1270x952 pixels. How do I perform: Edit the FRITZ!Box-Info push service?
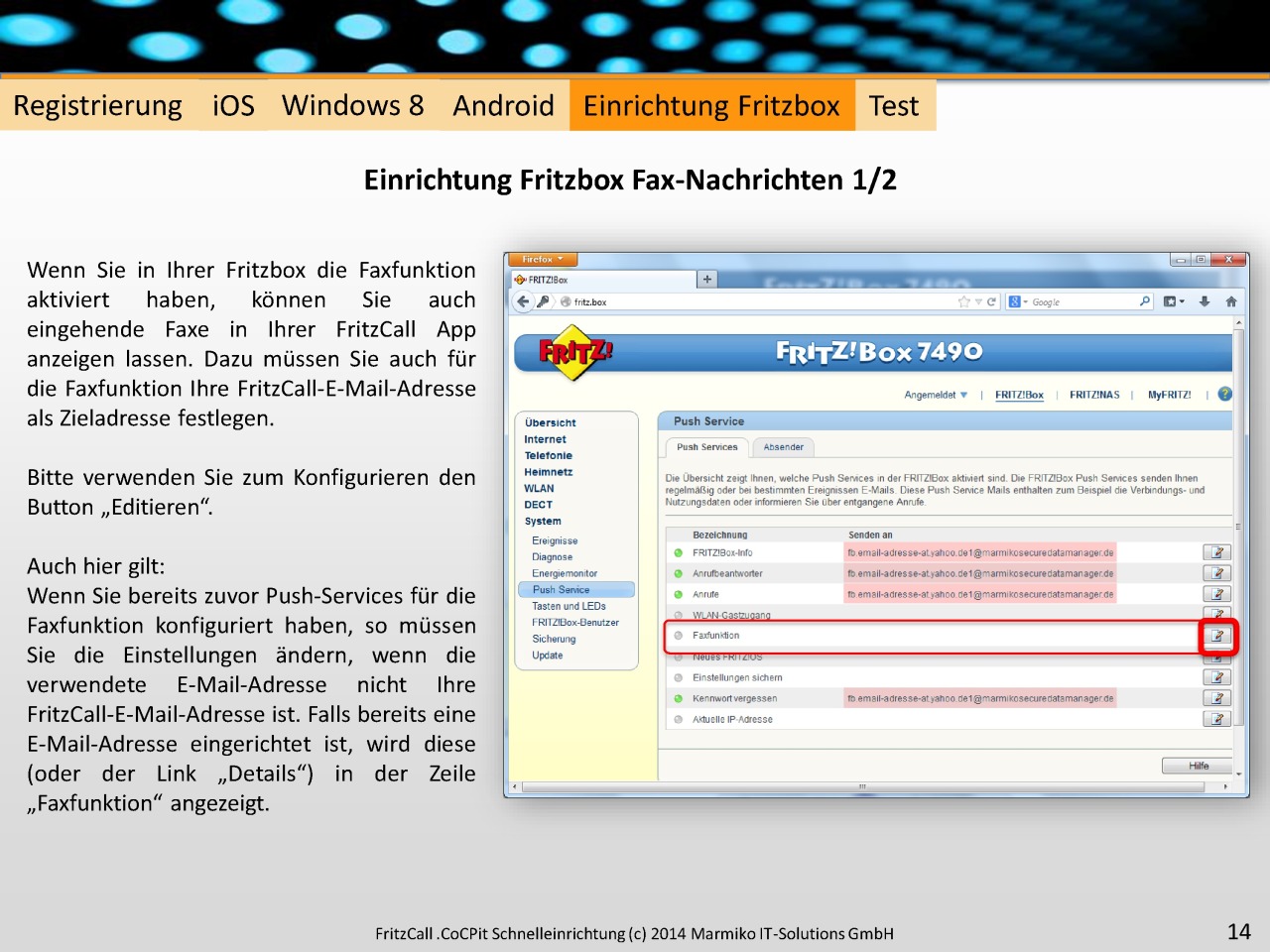[x=1216, y=552]
